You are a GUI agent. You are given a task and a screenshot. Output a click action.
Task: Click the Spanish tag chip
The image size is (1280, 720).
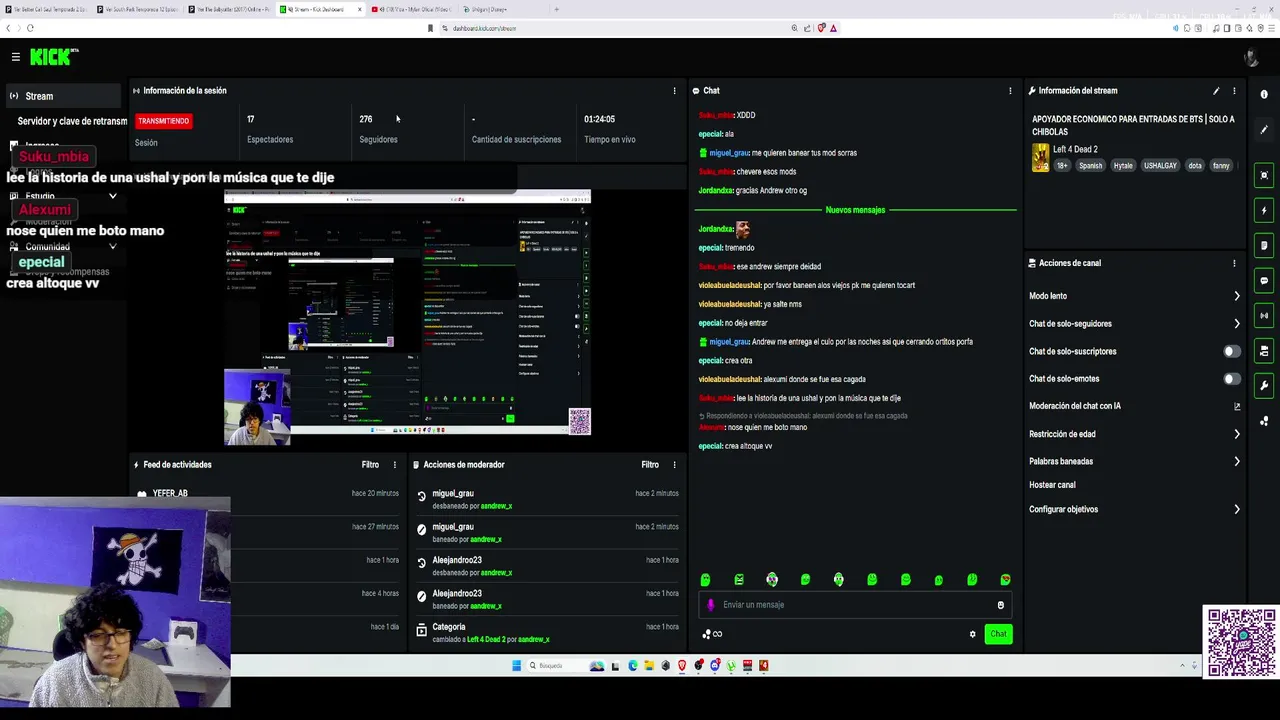click(x=1090, y=166)
